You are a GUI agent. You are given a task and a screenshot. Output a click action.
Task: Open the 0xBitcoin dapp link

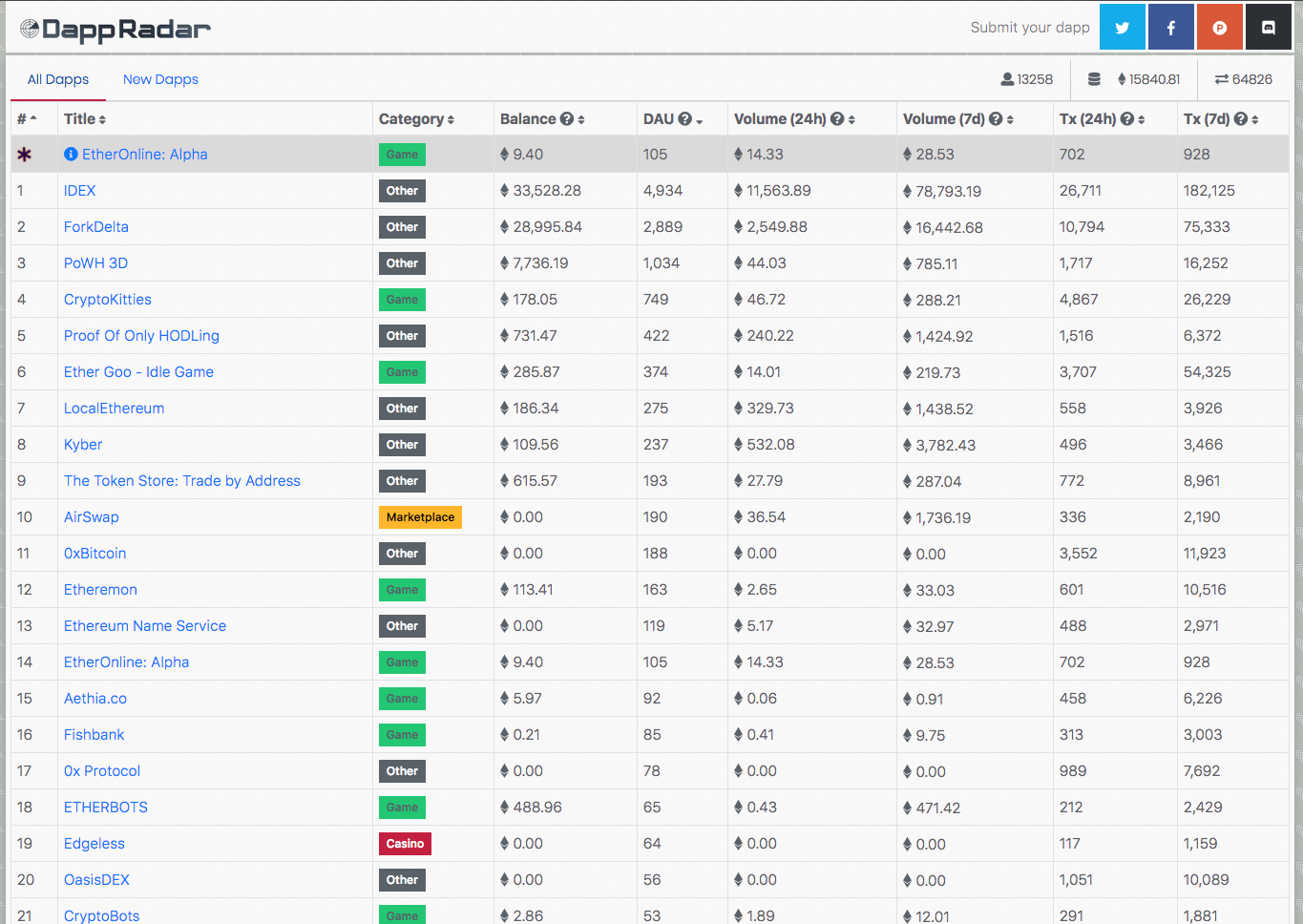point(95,553)
